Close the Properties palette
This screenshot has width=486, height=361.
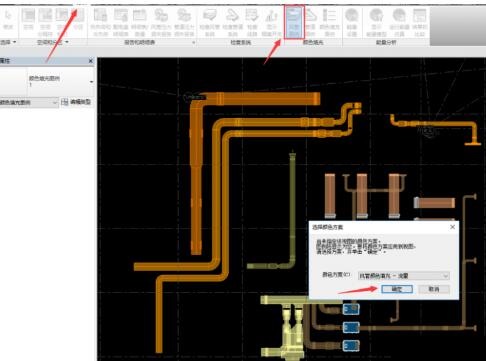click(91, 61)
